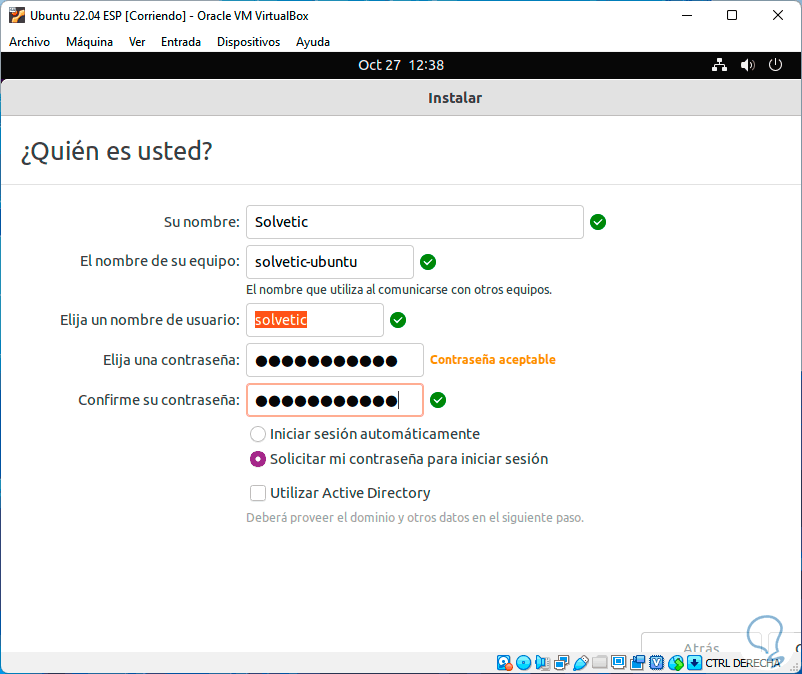The width and height of the screenshot is (802, 674).
Task: Open the Entrada menu
Action: coord(181,42)
